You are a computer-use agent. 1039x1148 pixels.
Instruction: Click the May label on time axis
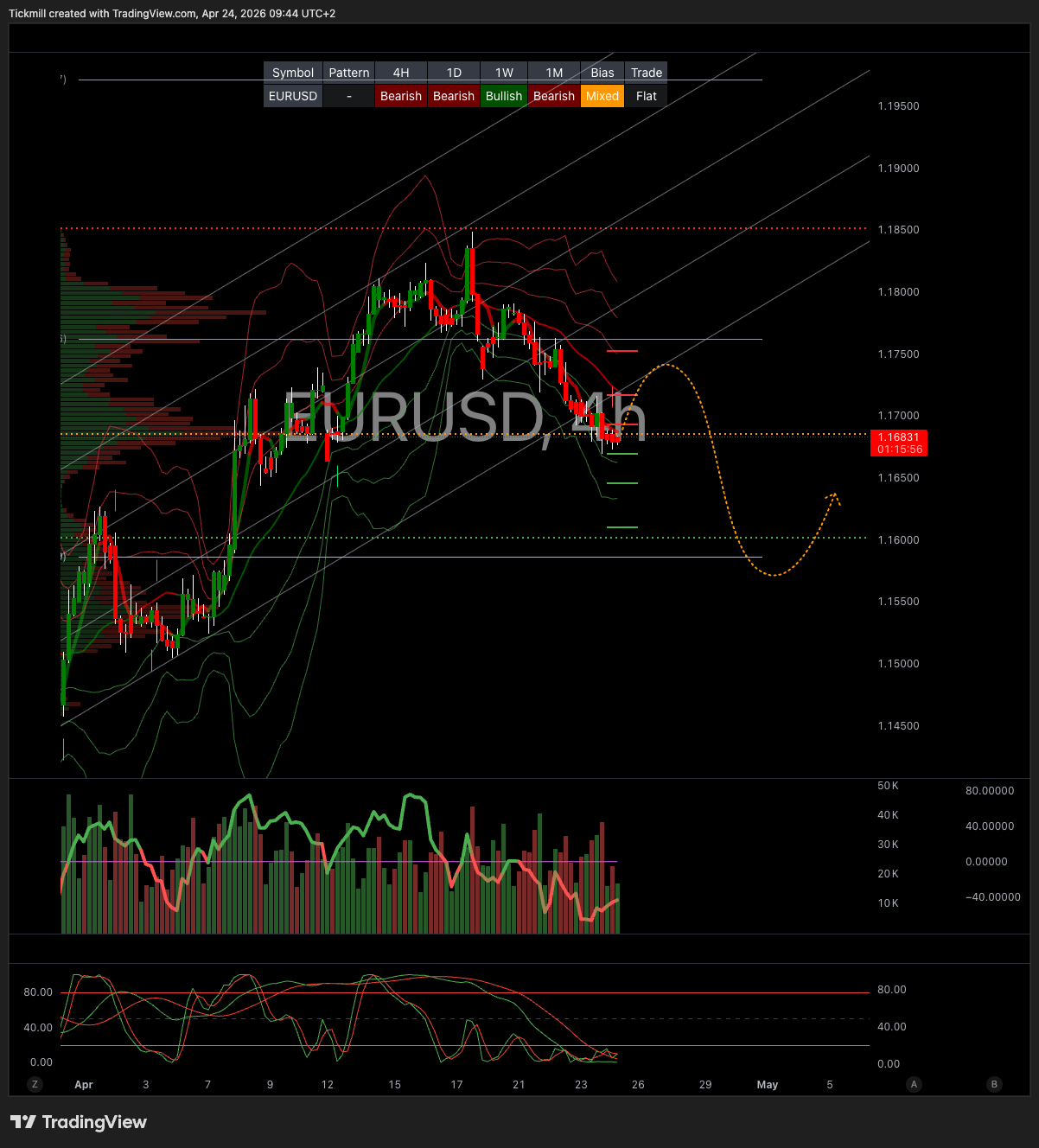tap(767, 1084)
